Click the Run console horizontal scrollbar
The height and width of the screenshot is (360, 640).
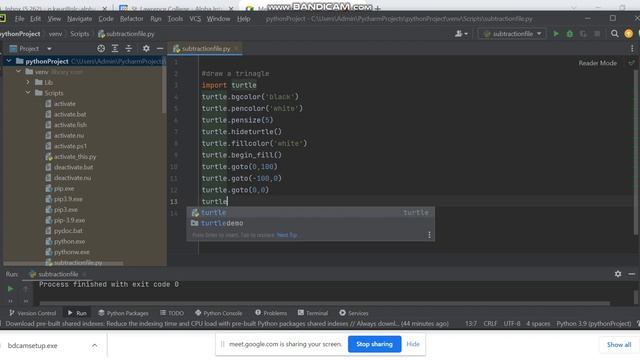pos(324,303)
